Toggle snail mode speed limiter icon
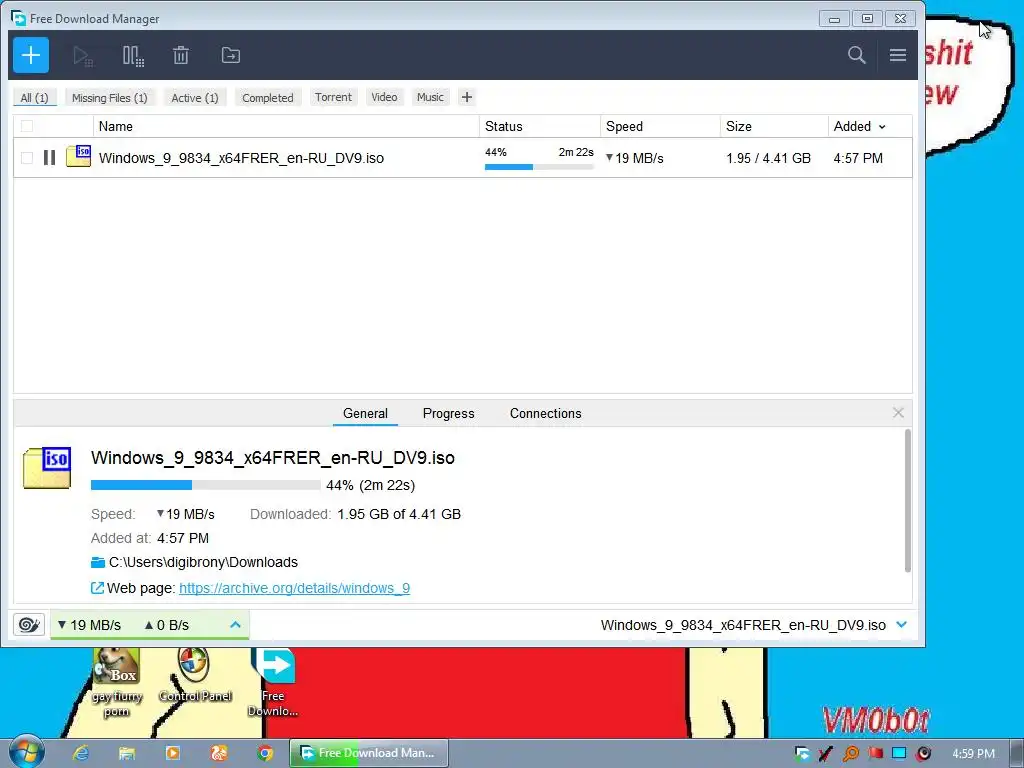This screenshot has height=768, width=1024. point(29,624)
